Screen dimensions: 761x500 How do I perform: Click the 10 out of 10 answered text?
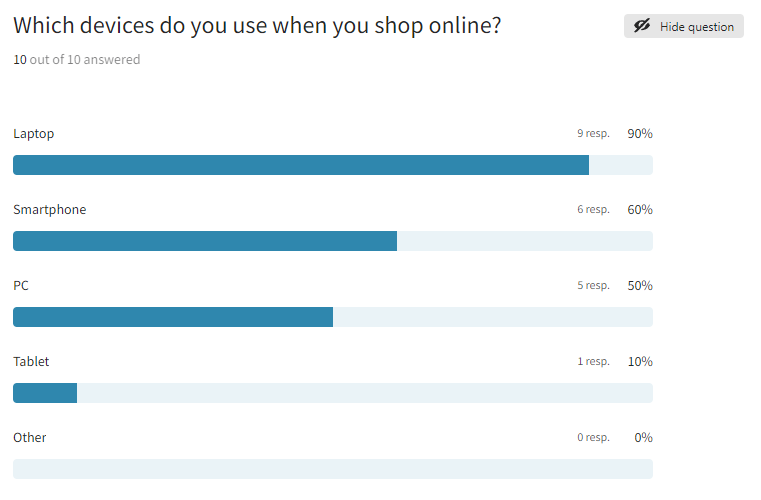pyautogui.click(x=77, y=60)
